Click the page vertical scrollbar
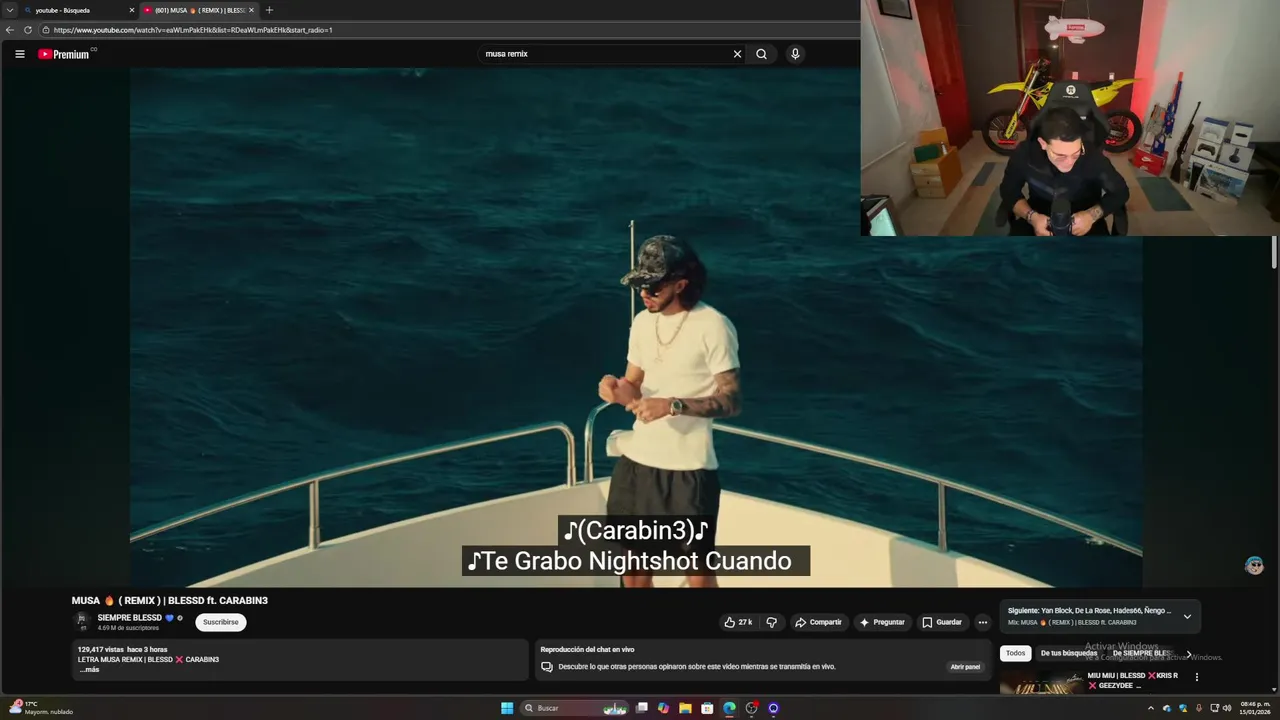 point(1274,252)
